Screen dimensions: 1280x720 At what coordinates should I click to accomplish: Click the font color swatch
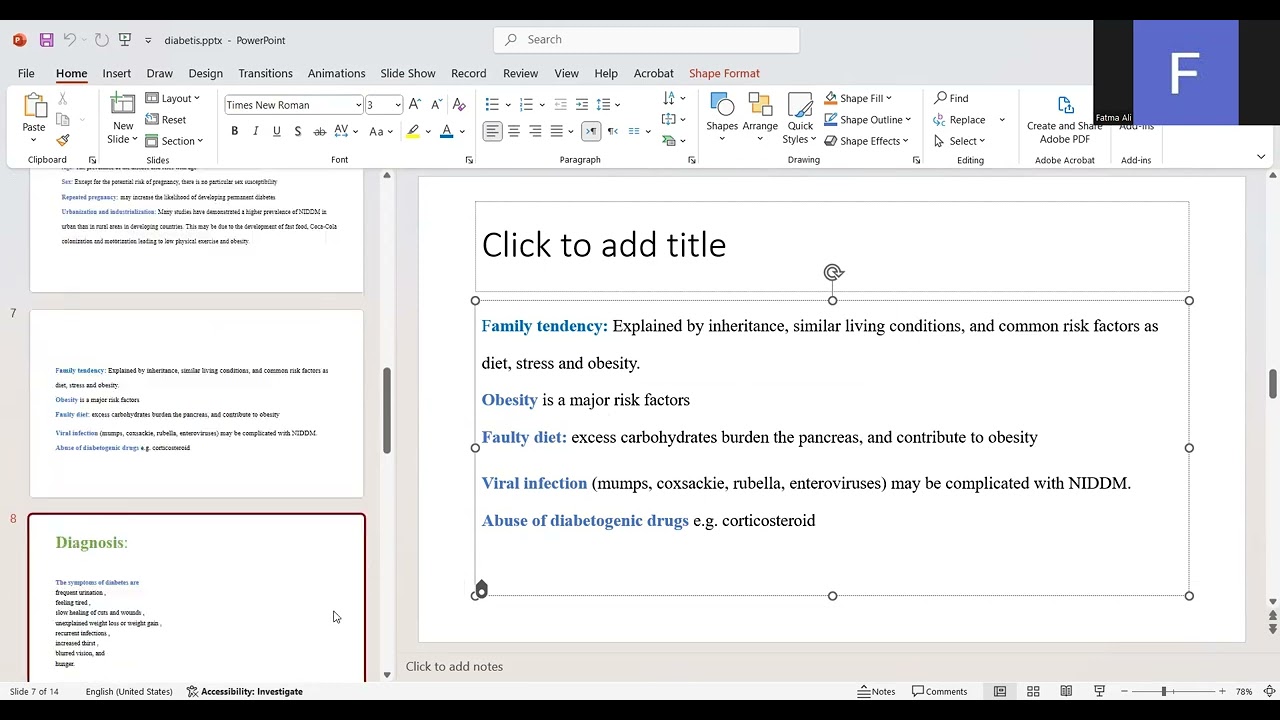pos(446,131)
